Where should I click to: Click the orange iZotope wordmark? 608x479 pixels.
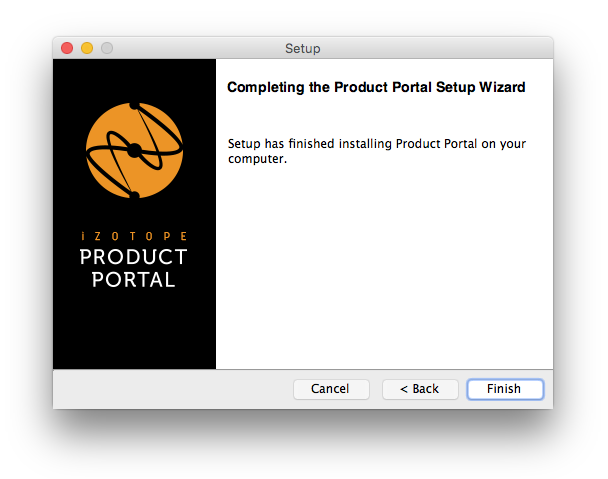tap(134, 236)
